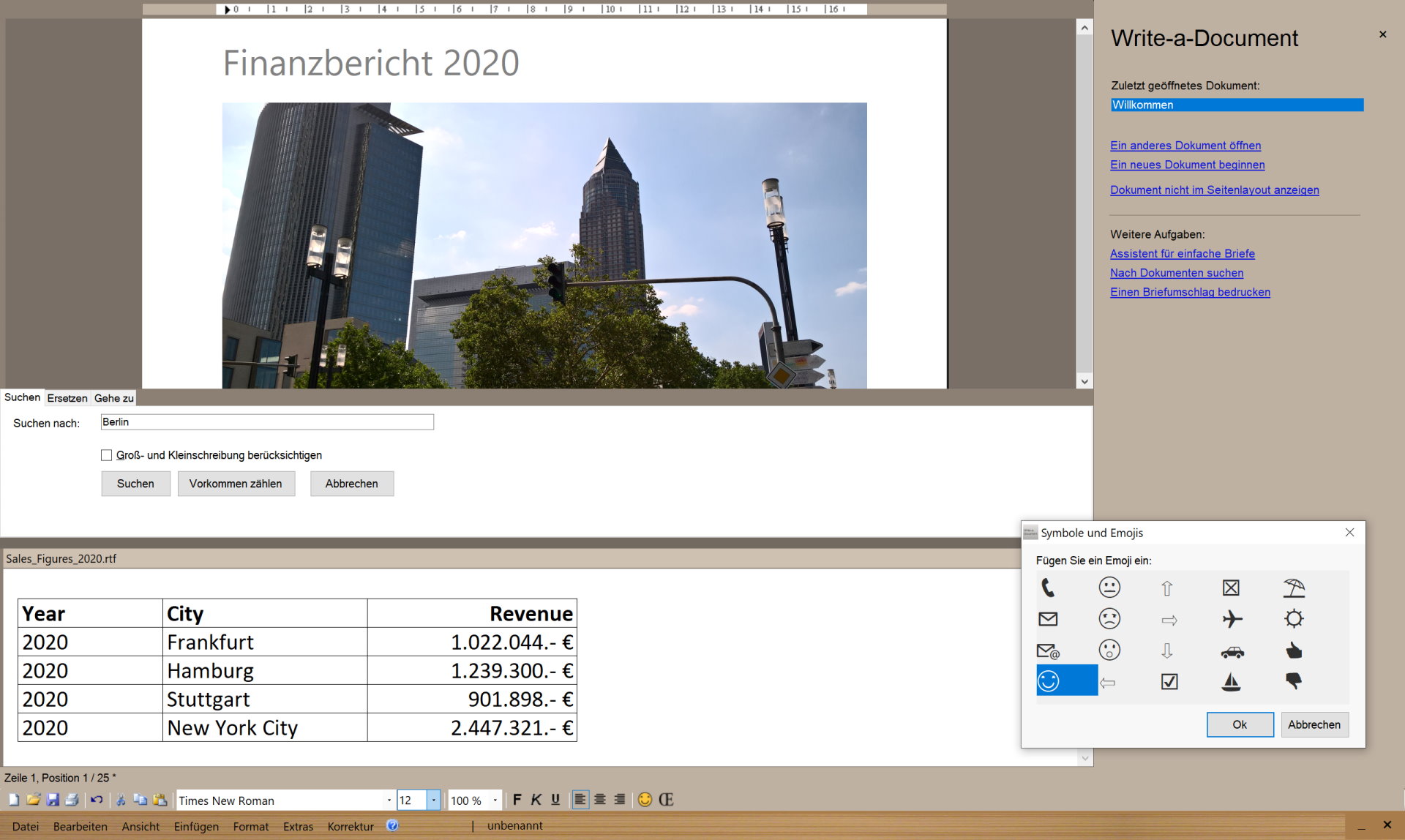The height and width of the screenshot is (840, 1405).
Task: Open the Format menu
Action: 250,826
